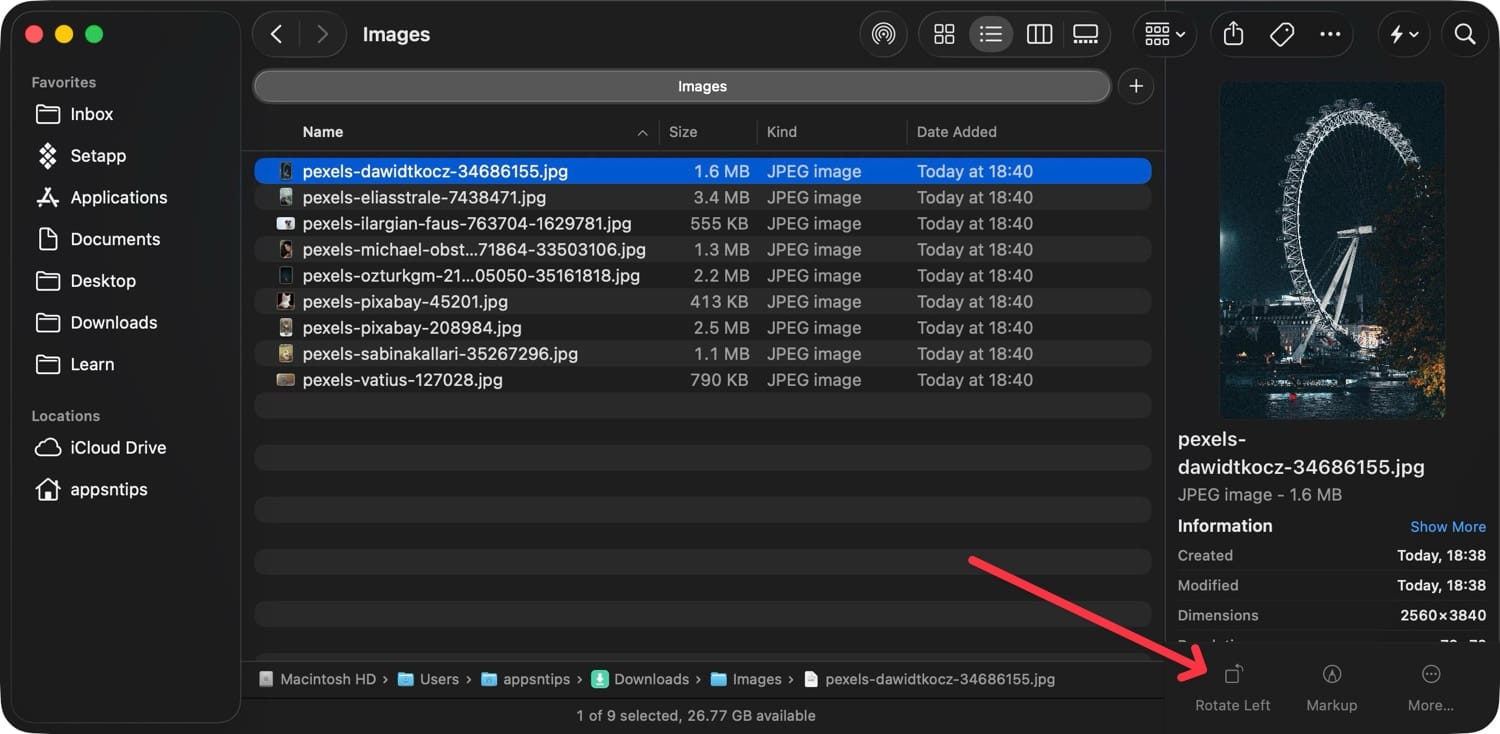
Task: Click the Tags icon in the toolbar
Action: click(x=1282, y=33)
